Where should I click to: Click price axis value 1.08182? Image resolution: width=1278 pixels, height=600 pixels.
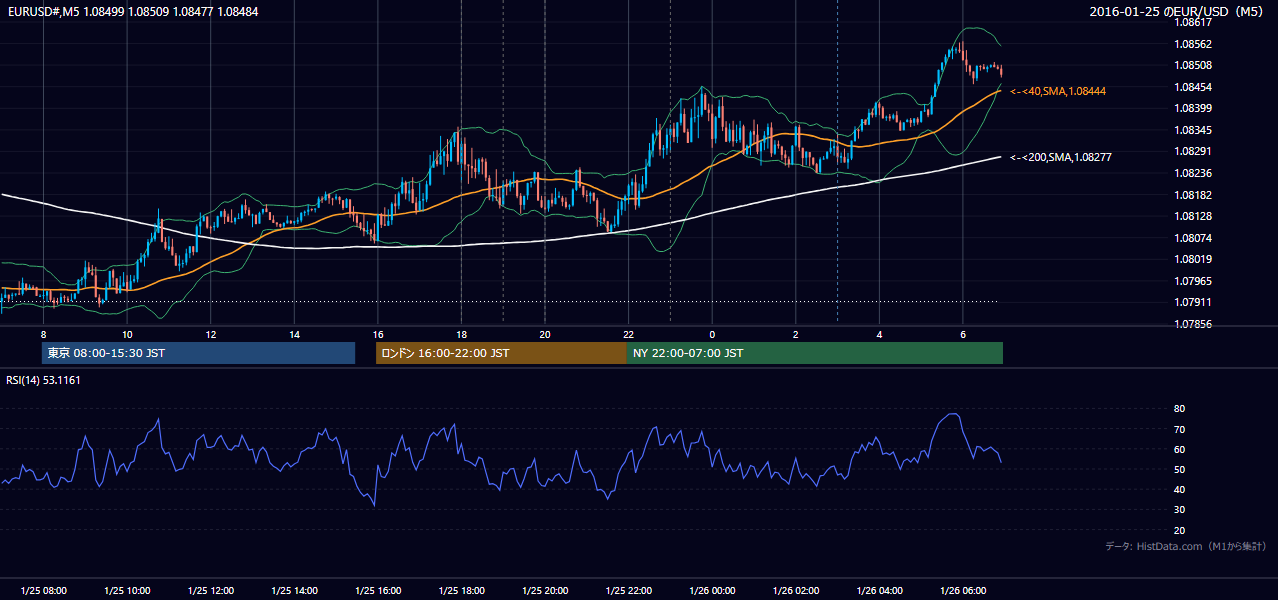[x=1192, y=195]
